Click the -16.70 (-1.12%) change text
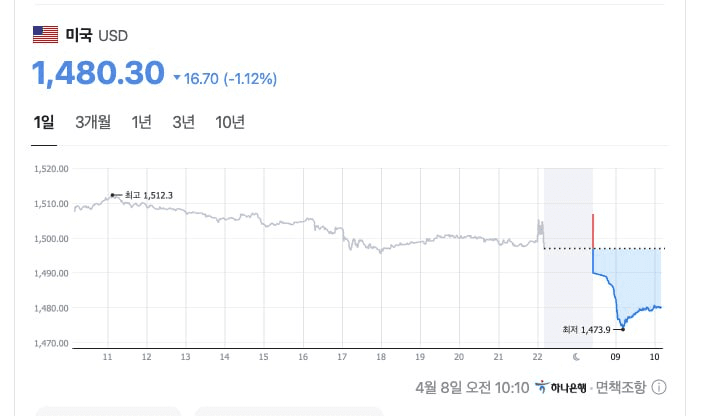The image size is (703, 416). [231, 79]
